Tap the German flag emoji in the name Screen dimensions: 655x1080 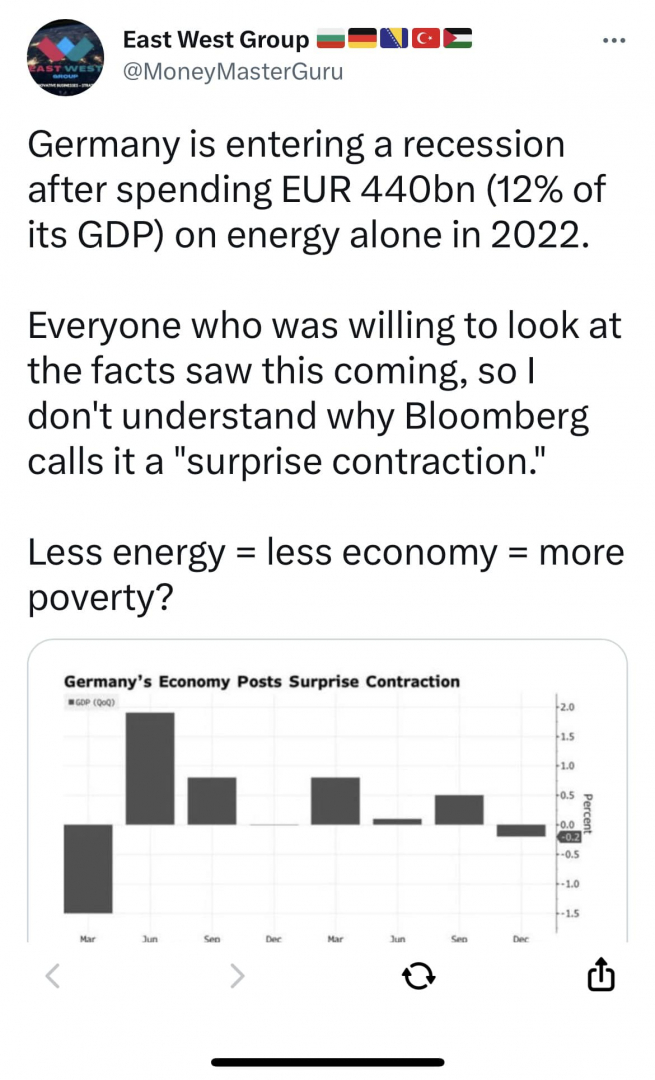tap(362, 39)
